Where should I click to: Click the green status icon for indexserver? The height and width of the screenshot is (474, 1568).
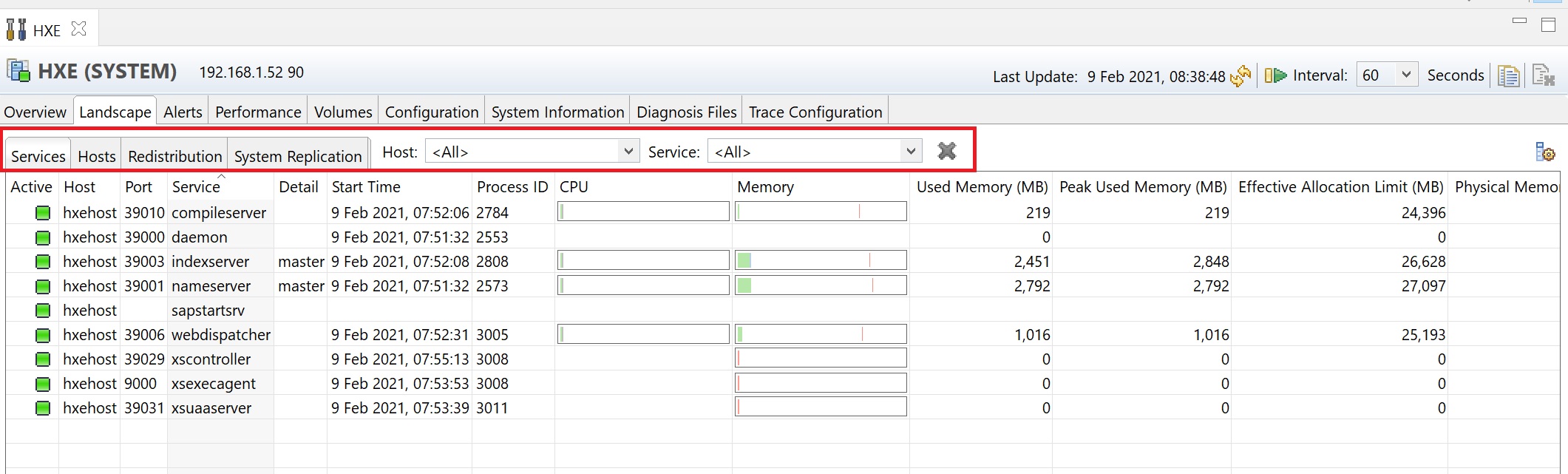click(43, 262)
